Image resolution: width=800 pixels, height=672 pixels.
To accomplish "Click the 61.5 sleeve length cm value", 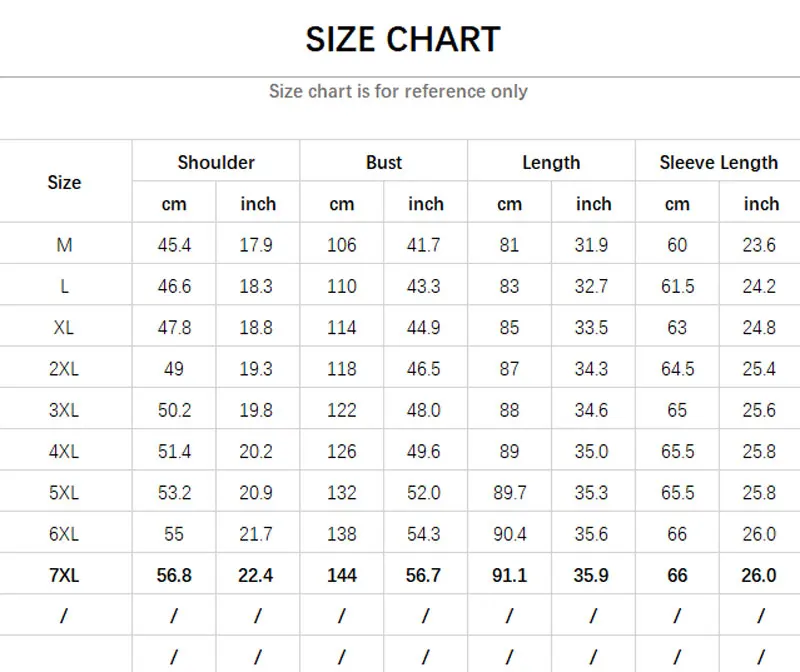I will (677, 287).
